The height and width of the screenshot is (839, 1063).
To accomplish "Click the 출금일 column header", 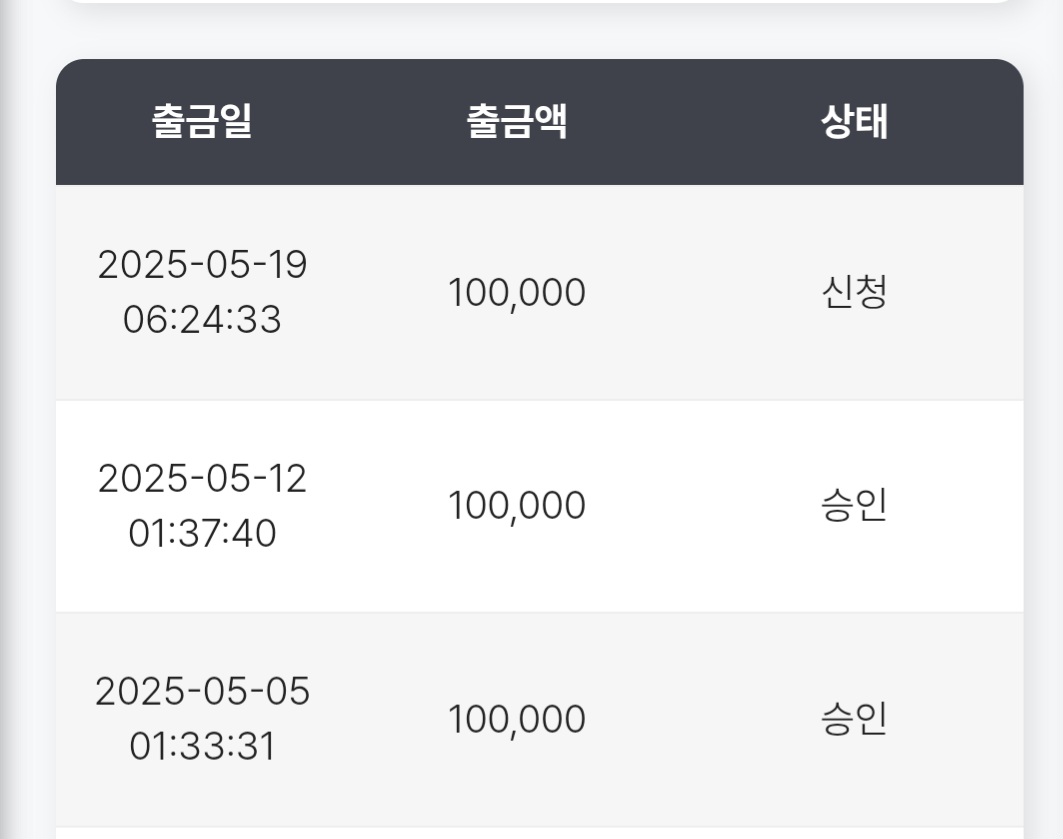I will [202, 121].
